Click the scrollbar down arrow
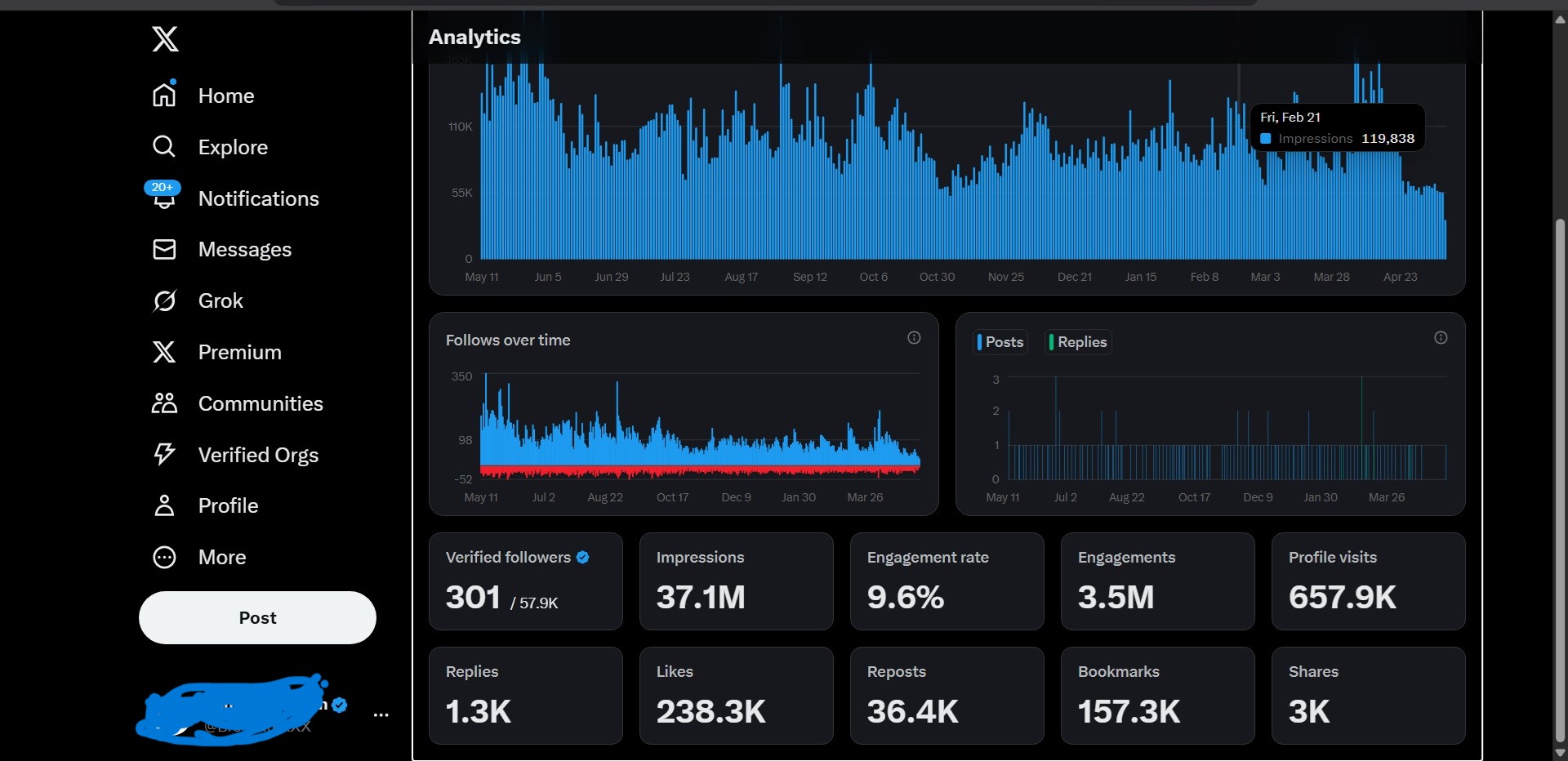1568x761 pixels. [x=1560, y=753]
